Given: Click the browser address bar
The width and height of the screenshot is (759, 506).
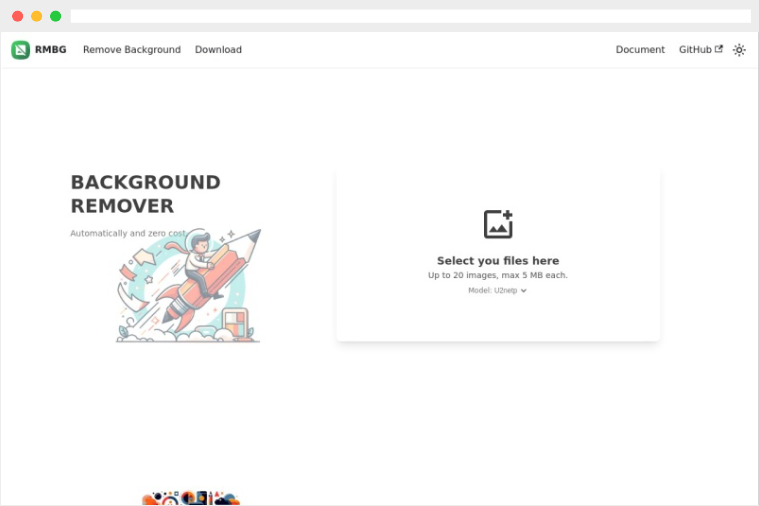Looking at the screenshot, I should click(x=410, y=16).
